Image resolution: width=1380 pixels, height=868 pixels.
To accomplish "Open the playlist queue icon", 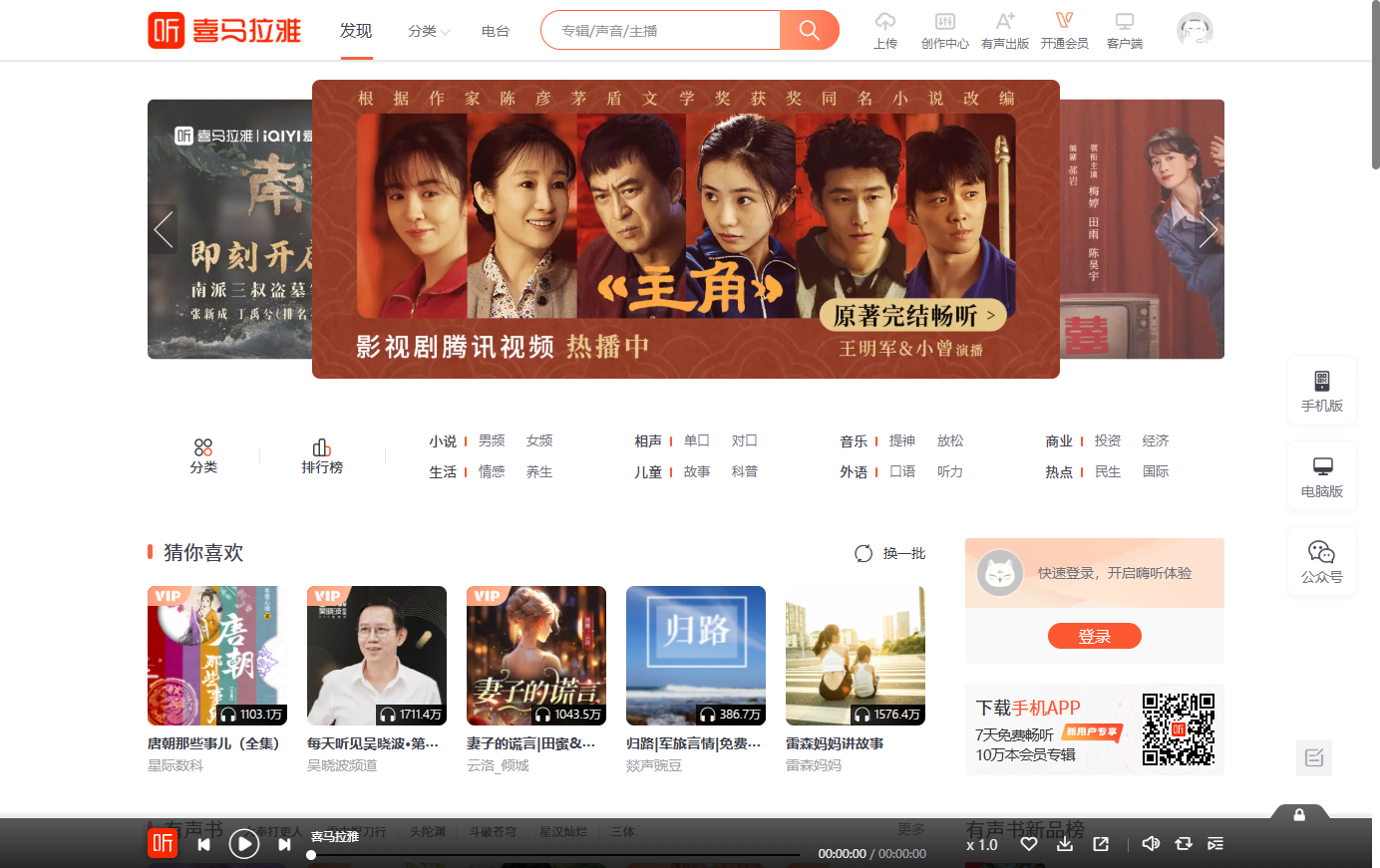I will (x=1215, y=844).
